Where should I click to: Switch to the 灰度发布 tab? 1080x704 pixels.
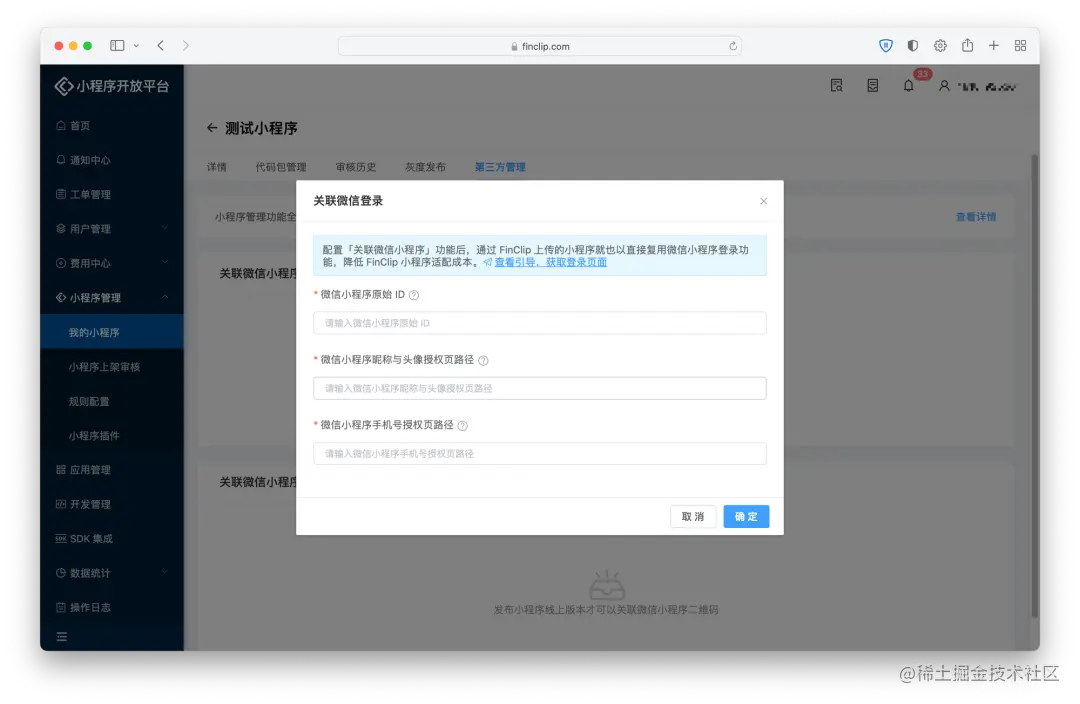pyautogui.click(x=425, y=167)
